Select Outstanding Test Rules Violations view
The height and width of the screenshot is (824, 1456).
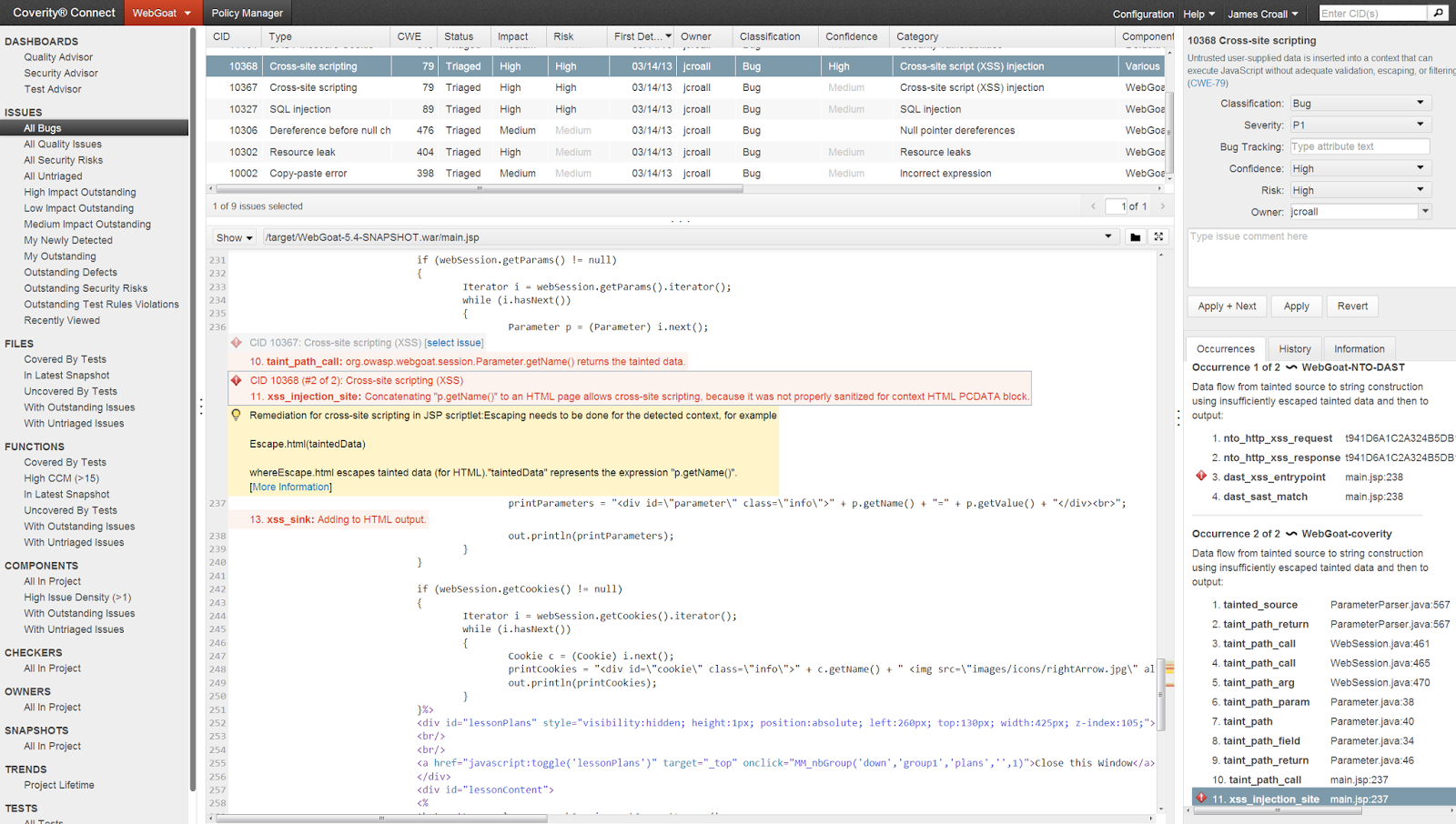102,305
